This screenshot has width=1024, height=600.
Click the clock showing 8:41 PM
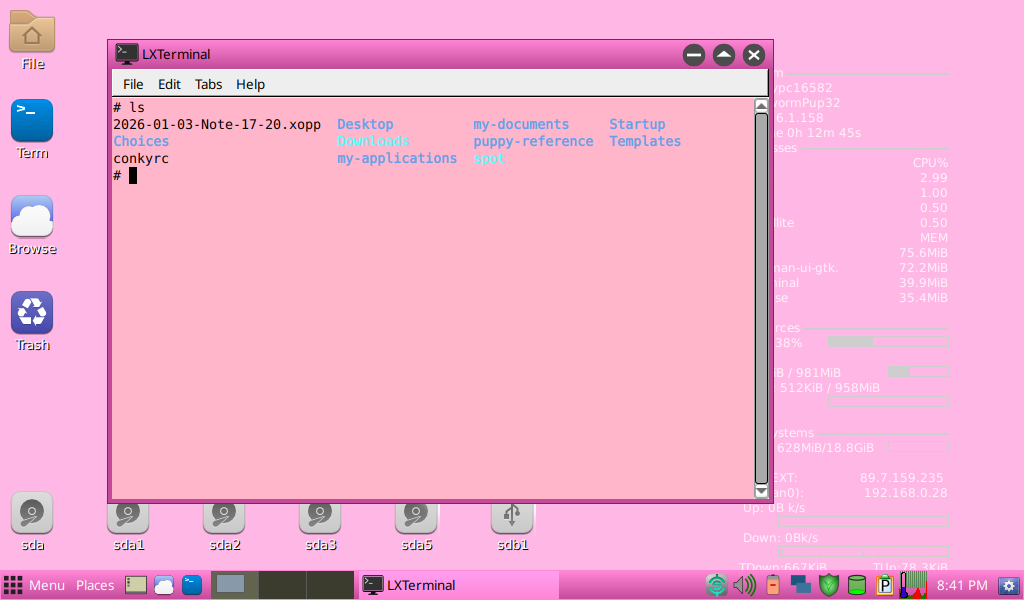pyautogui.click(x=962, y=585)
